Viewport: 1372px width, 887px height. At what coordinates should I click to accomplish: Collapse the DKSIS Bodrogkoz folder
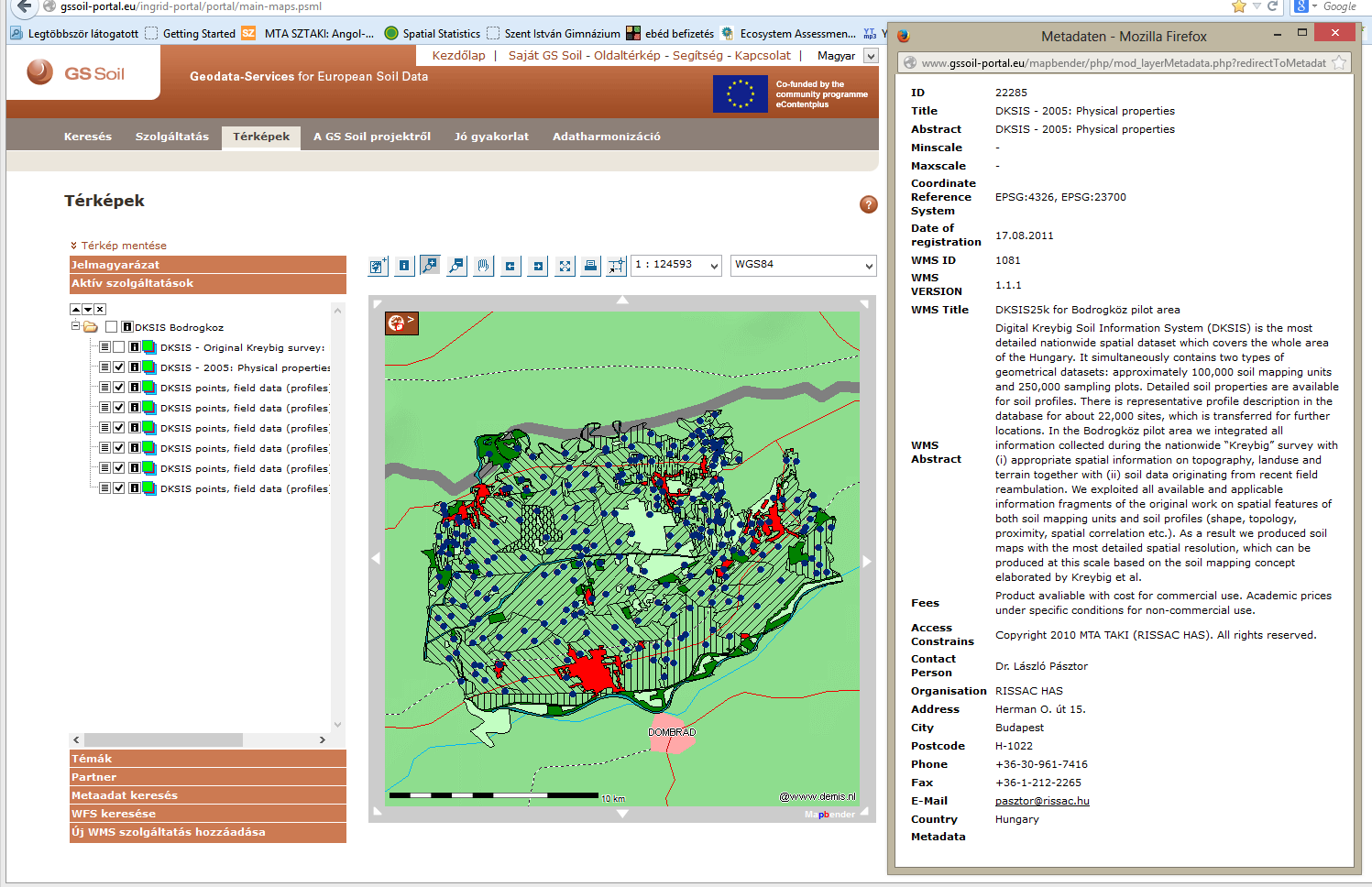pos(76,326)
